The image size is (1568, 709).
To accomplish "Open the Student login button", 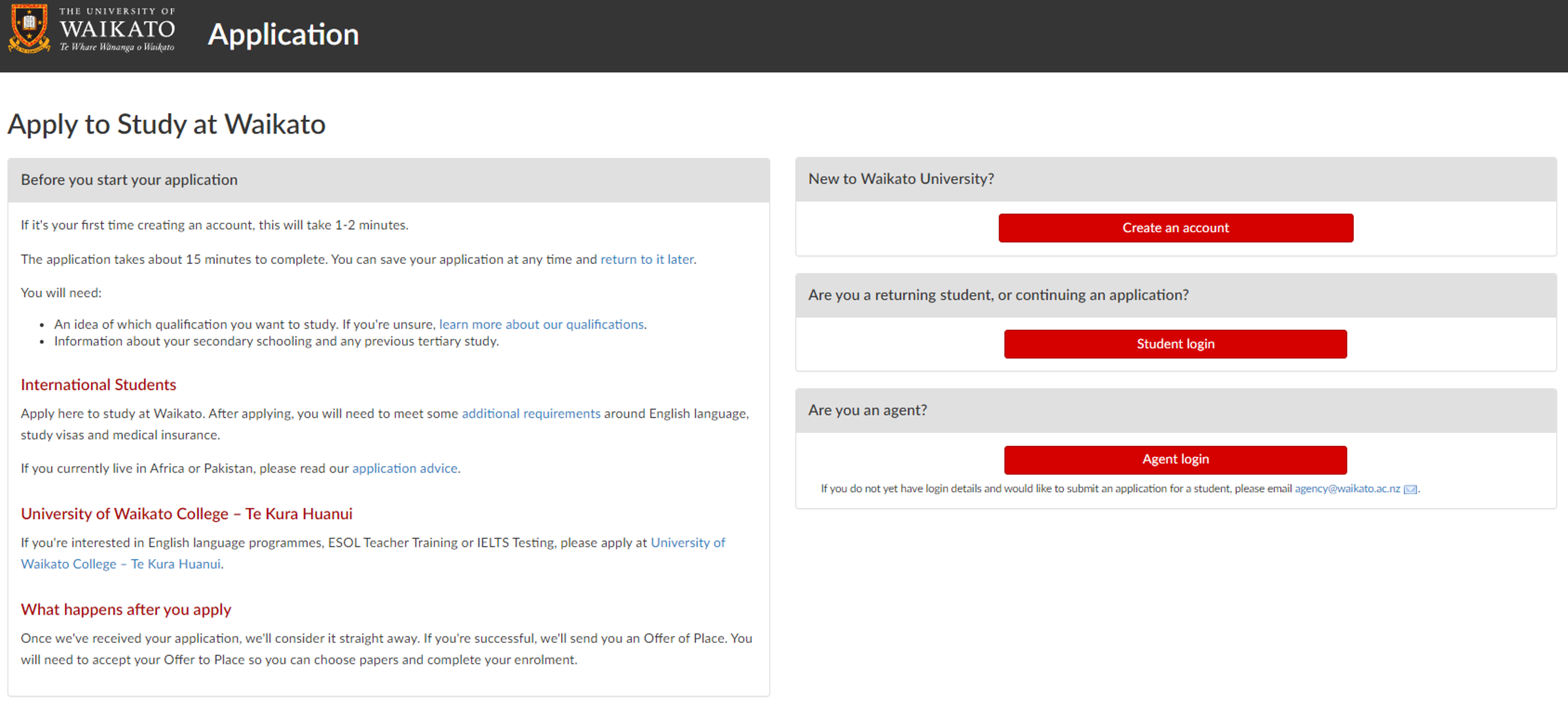I will (x=1175, y=344).
